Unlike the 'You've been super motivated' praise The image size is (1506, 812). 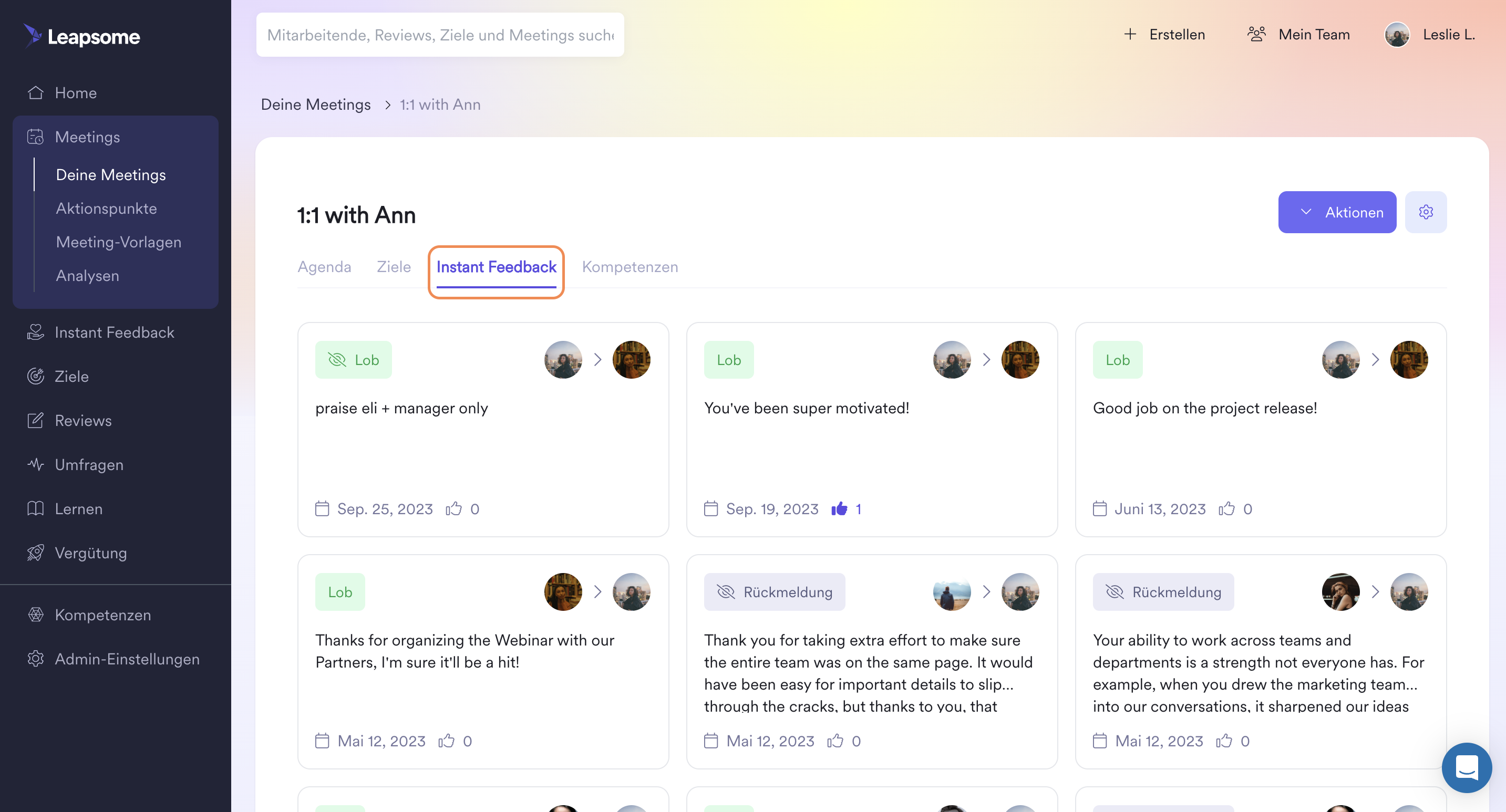(x=839, y=509)
